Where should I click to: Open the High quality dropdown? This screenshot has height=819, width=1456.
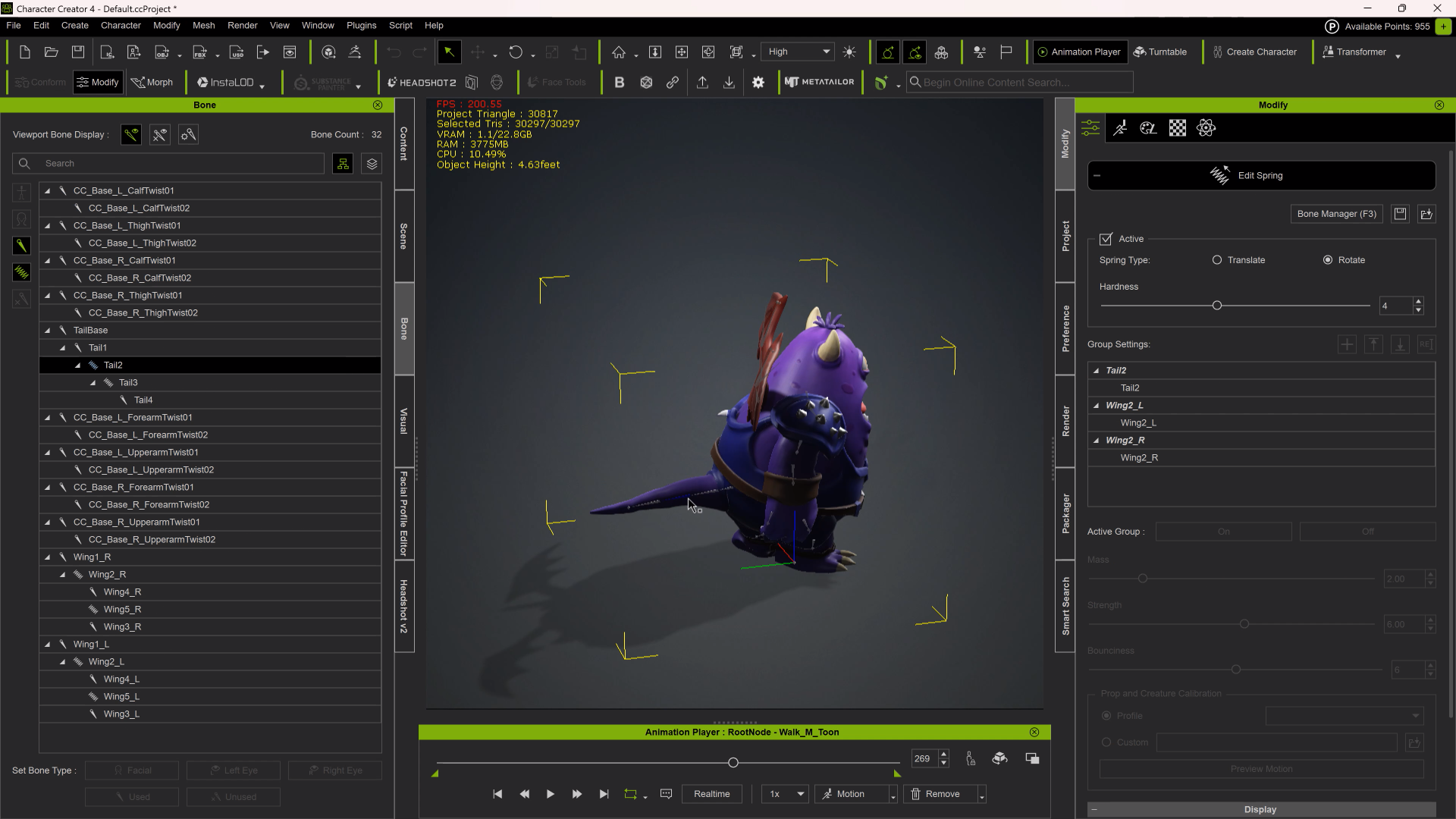point(798,52)
